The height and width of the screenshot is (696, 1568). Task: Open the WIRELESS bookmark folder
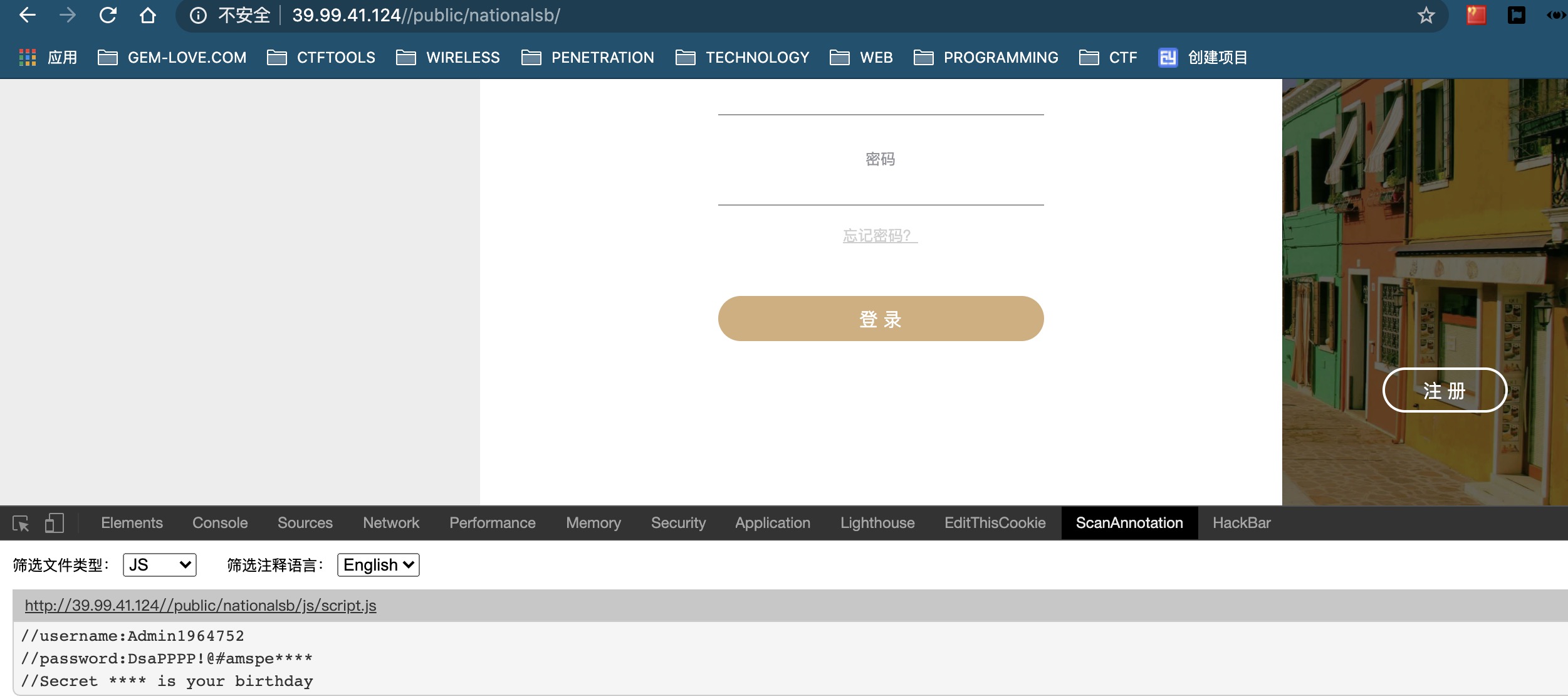point(448,58)
